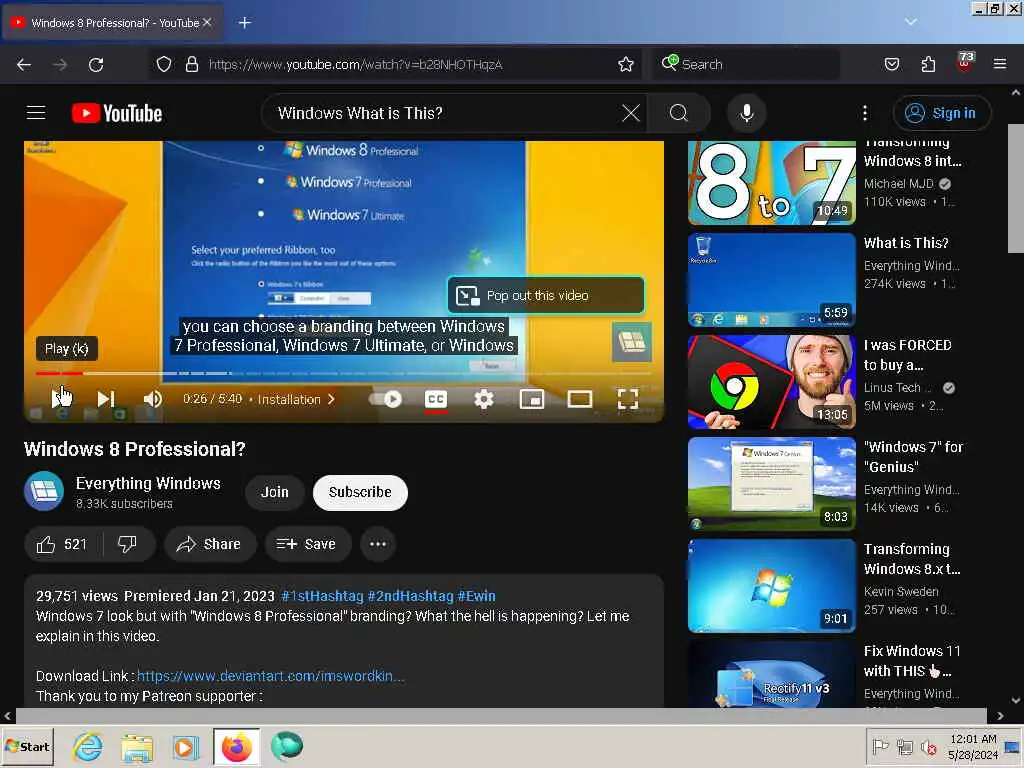1024x768 pixels.
Task: Enable miniplayer mode
Action: pos(532,398)
